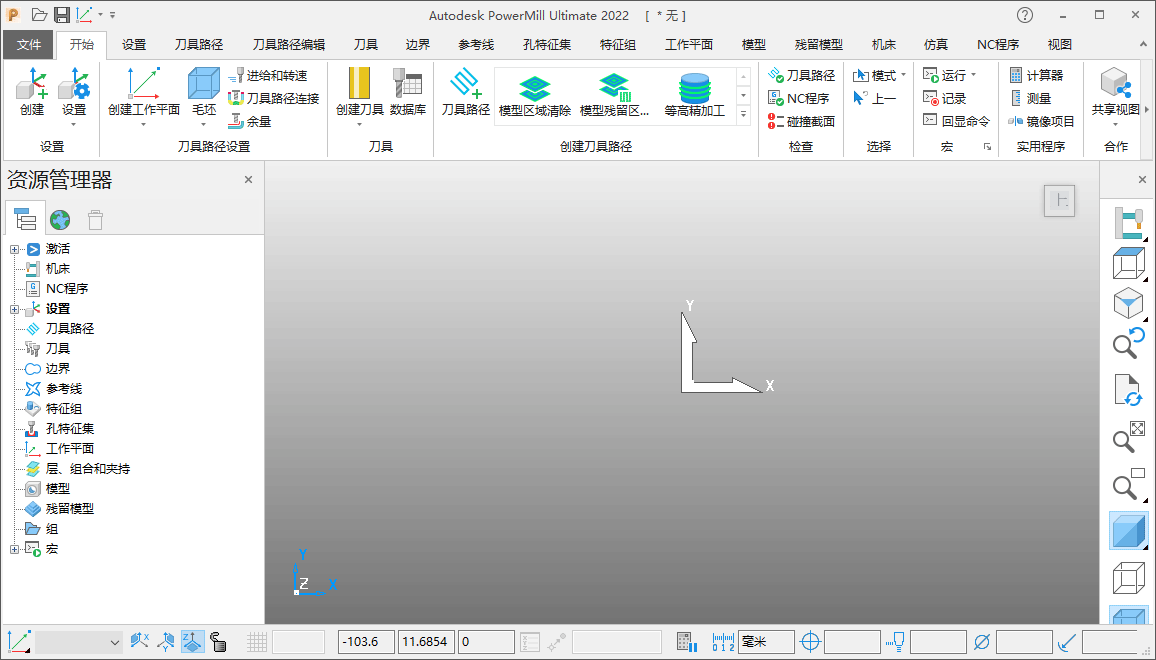Toggle the highlighted Z-plane lock icon in status bar

click(192, 641)
